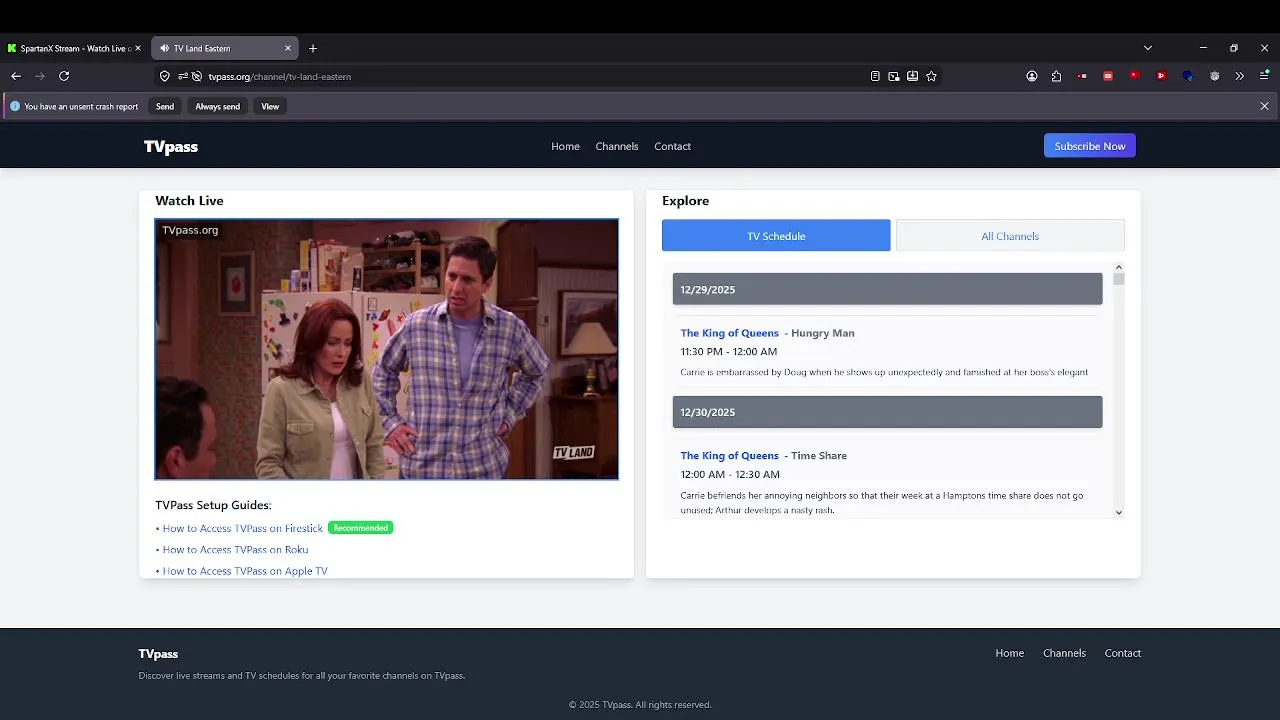This screenshot has width=1280, height=720.
Task: Open the tracking protection shield icon
Action: pyautogui.click(x=165, y=76)
